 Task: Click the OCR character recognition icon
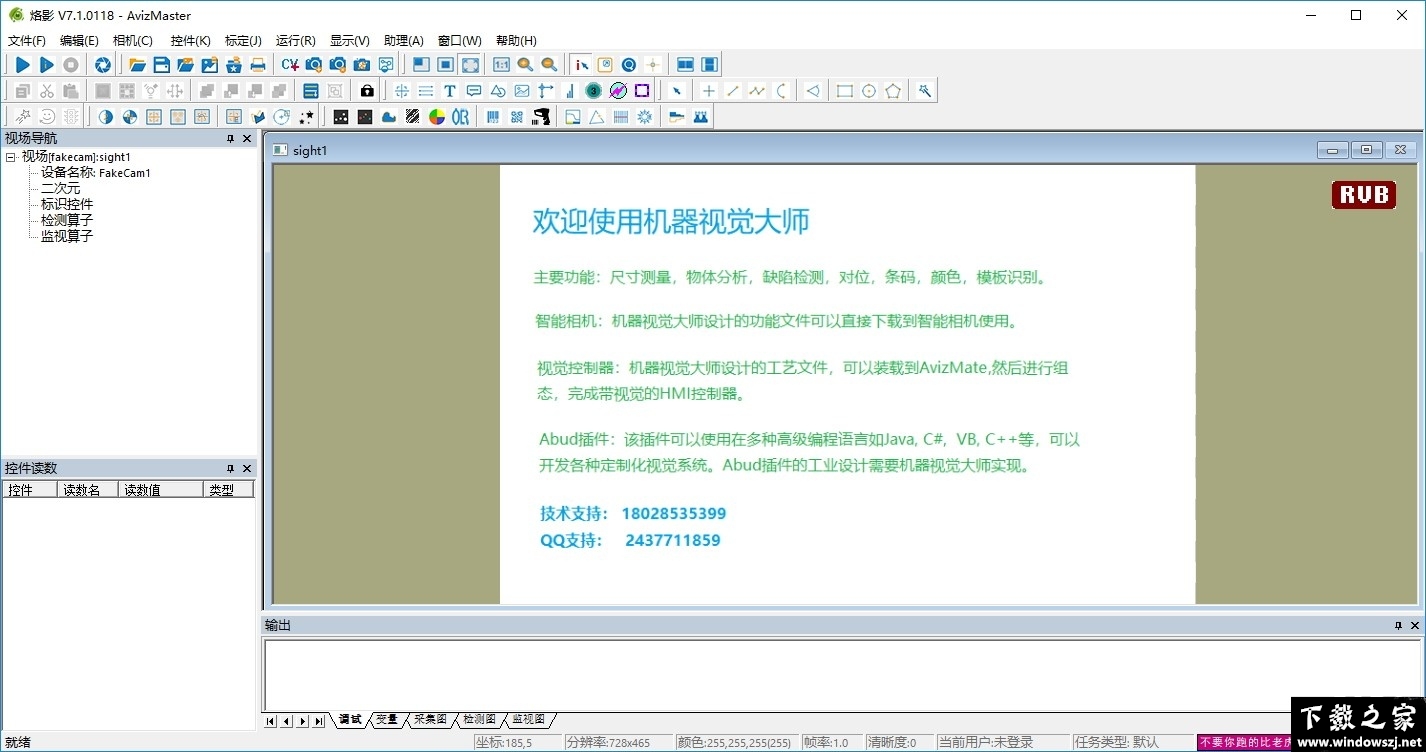point(460,117)
